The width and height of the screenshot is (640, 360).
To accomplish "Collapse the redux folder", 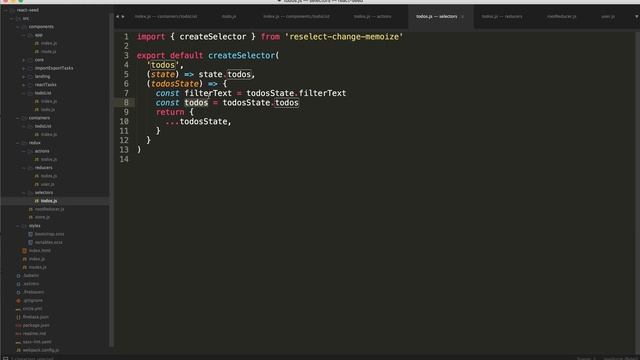I will pos(18,143).
